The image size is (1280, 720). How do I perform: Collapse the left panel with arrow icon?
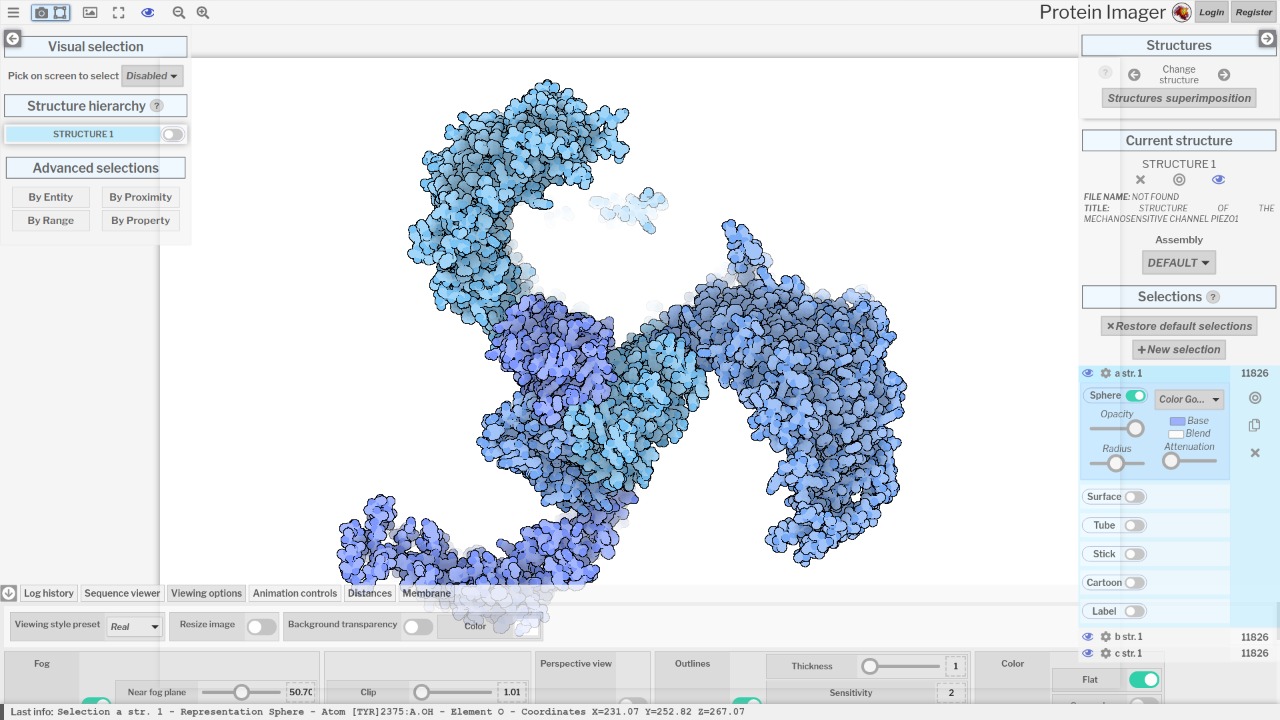point(13,39)
